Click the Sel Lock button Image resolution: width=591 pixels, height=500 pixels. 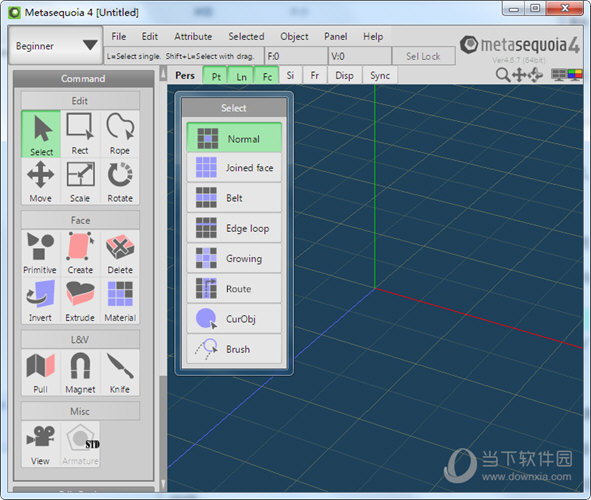tap(423, 56)
